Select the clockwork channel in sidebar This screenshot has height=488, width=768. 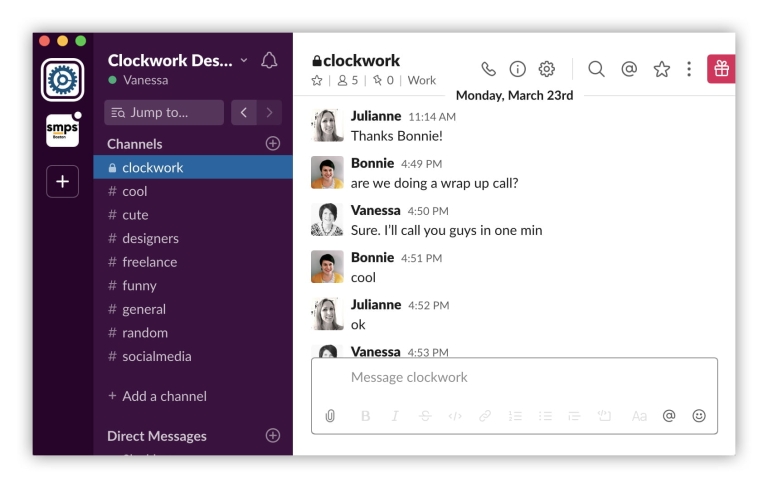coord(193,167)
